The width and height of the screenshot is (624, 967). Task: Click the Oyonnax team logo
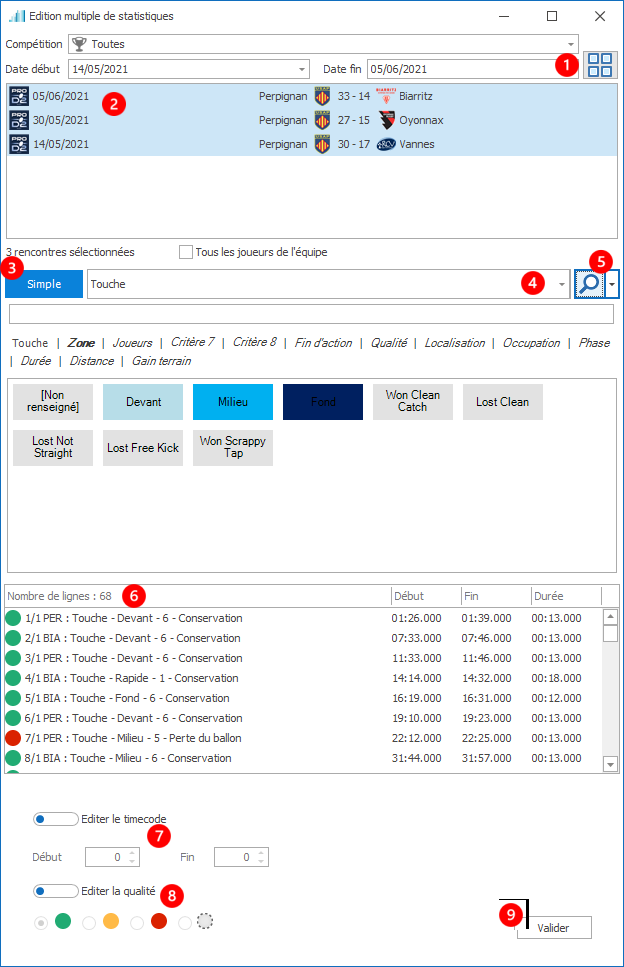point(386,120)
